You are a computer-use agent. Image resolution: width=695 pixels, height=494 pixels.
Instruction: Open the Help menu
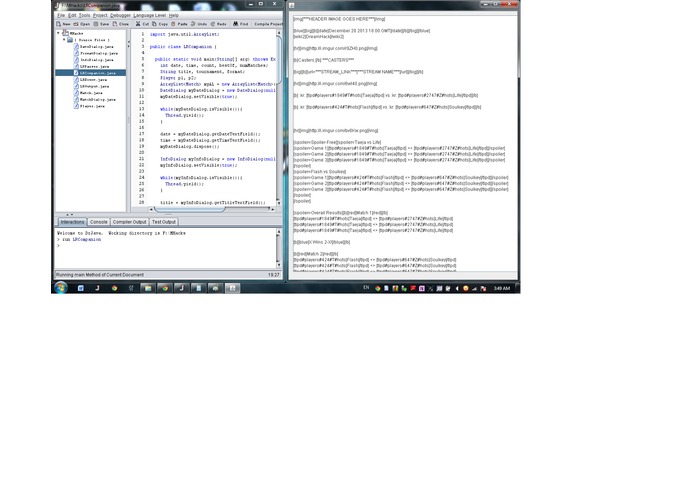(173, 15)
